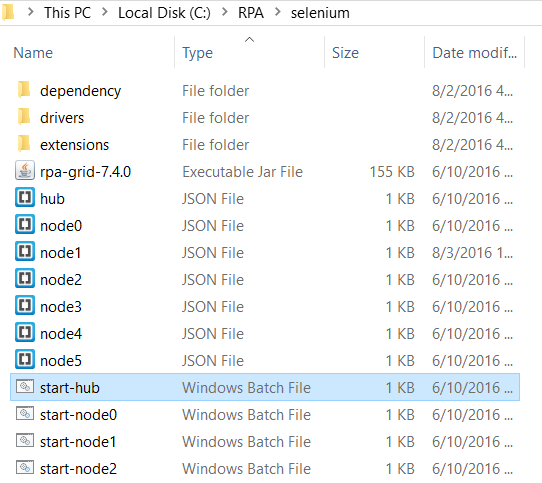Sort by the Date modified column header
Viewport: 542px width, 483px height.
point(475,53)
